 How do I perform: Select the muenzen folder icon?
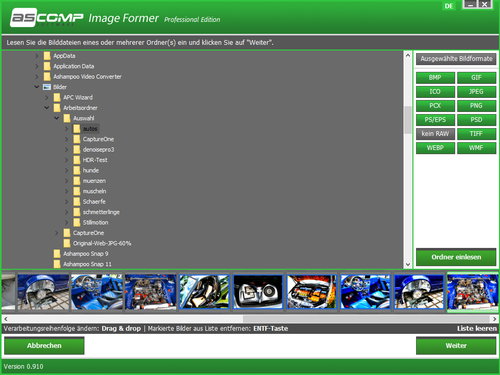(x=77, y=181)
